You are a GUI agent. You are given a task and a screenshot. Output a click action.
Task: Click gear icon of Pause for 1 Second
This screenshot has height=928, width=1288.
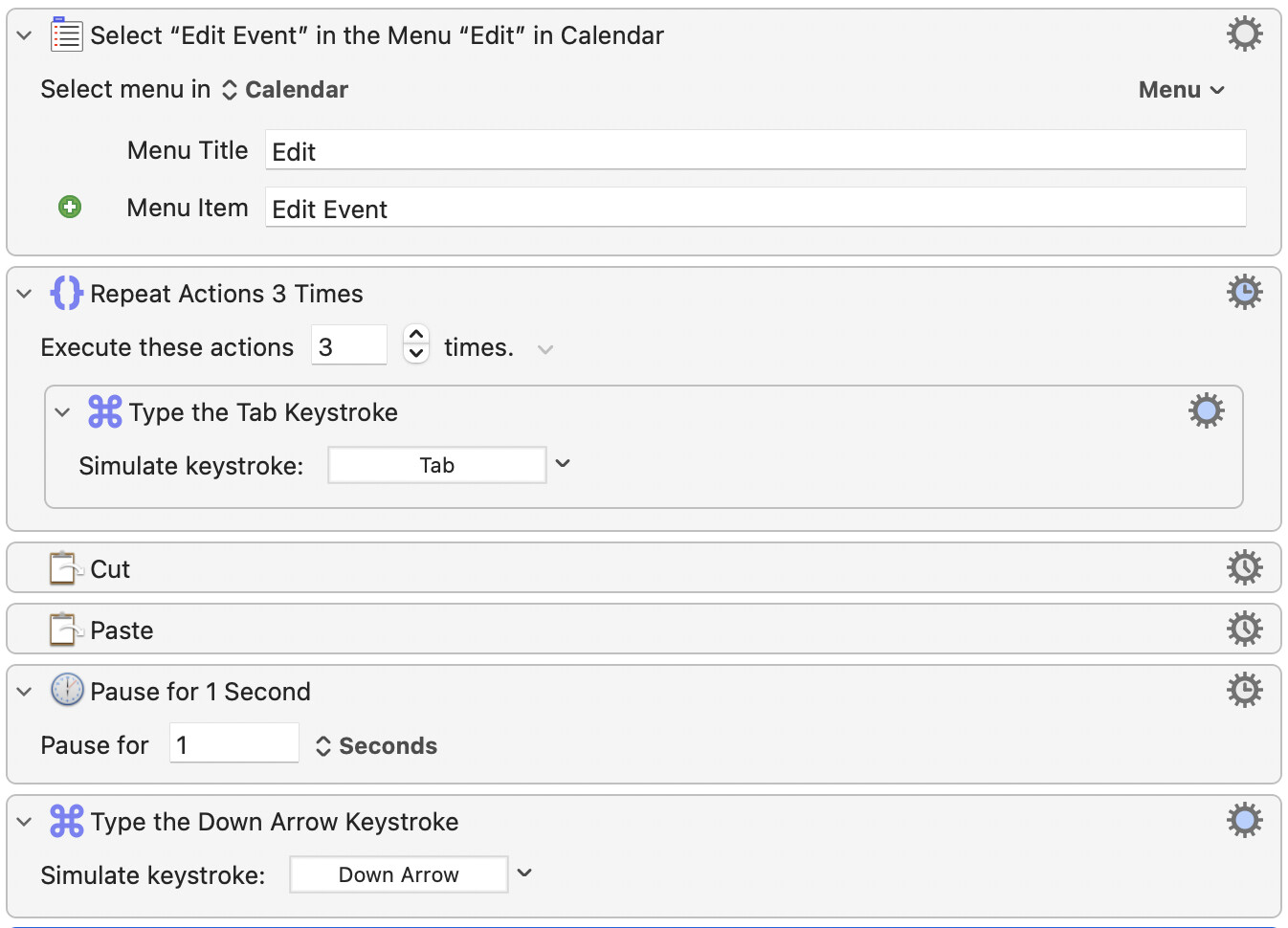click(x=1244, y=690)
